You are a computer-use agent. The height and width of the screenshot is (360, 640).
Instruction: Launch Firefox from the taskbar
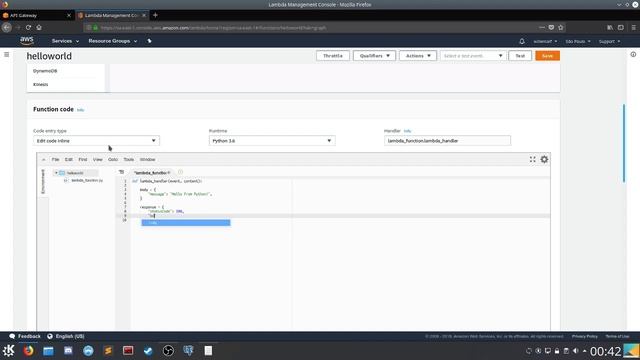pos(28,351)
